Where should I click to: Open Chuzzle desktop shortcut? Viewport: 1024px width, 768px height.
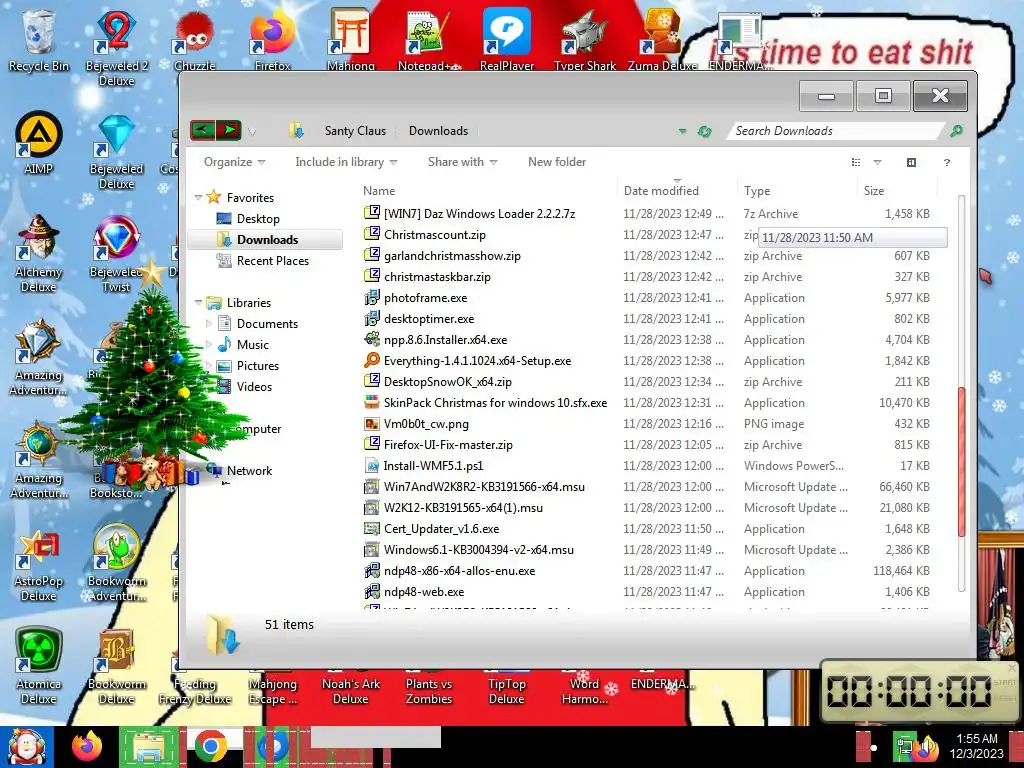195,40
